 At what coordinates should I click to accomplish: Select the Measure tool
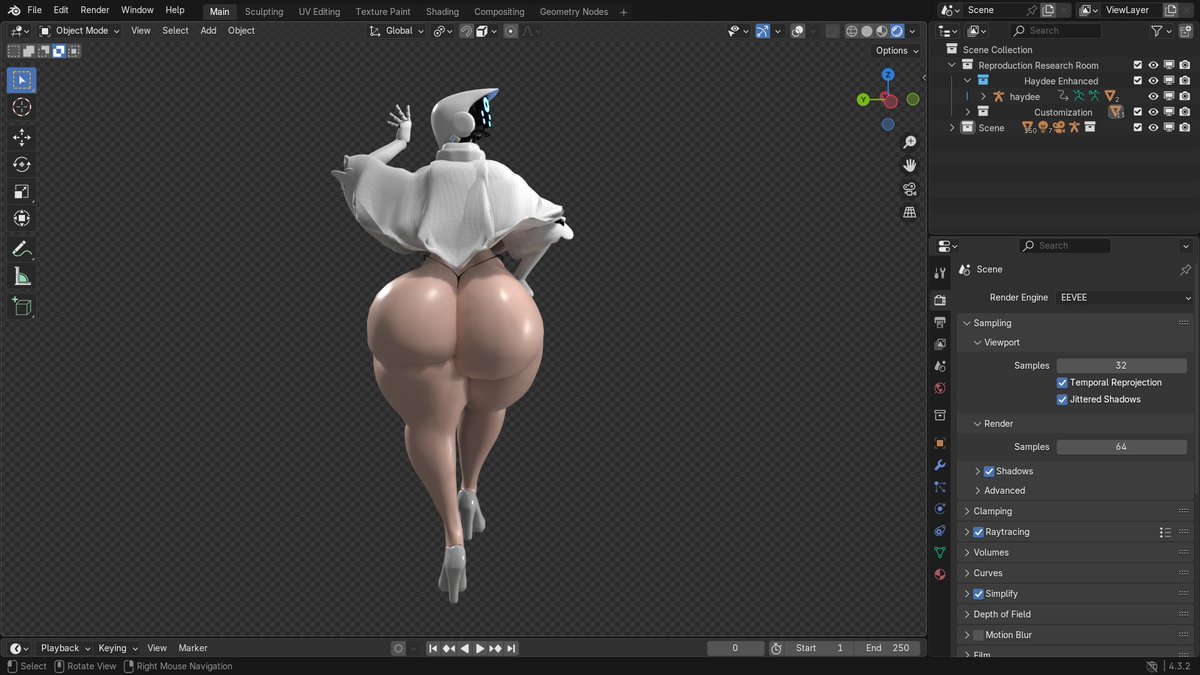[x=22, y=276]
